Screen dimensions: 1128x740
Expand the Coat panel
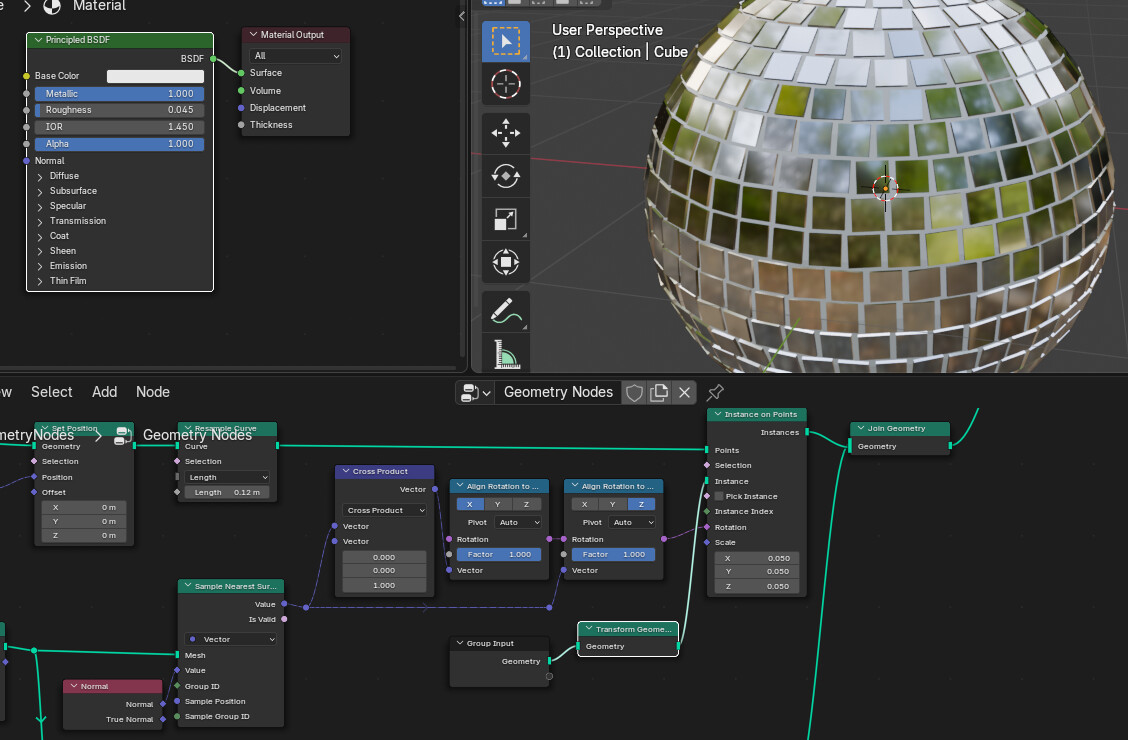[40, 237]
